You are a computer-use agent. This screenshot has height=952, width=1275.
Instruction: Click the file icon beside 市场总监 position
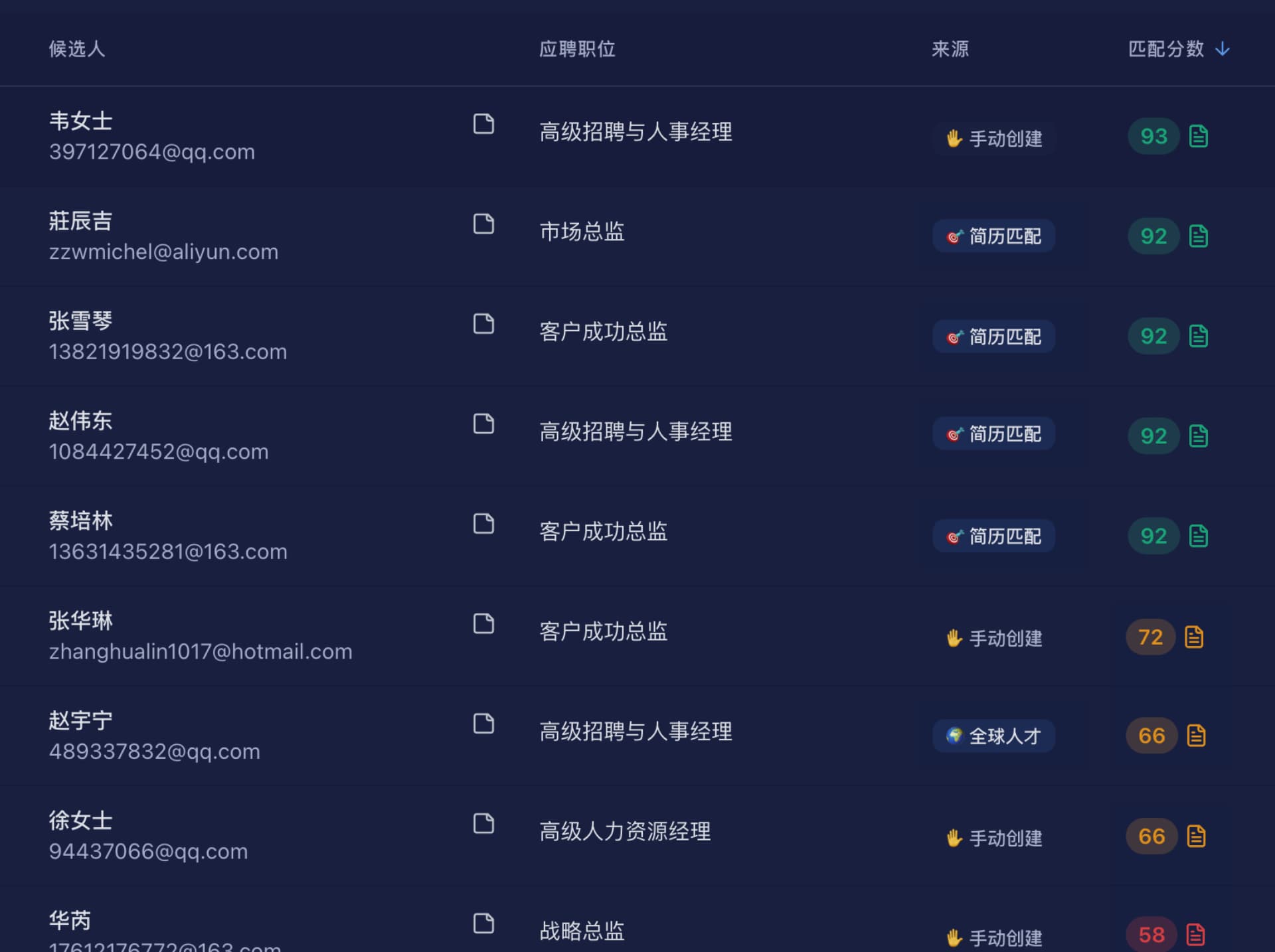click(483, 225)
